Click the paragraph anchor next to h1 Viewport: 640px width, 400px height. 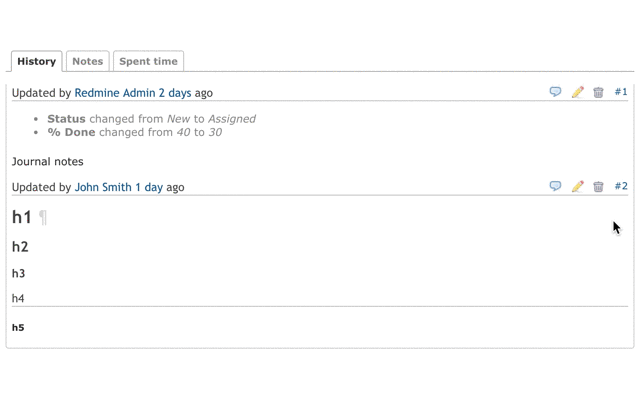pos(43,218)
